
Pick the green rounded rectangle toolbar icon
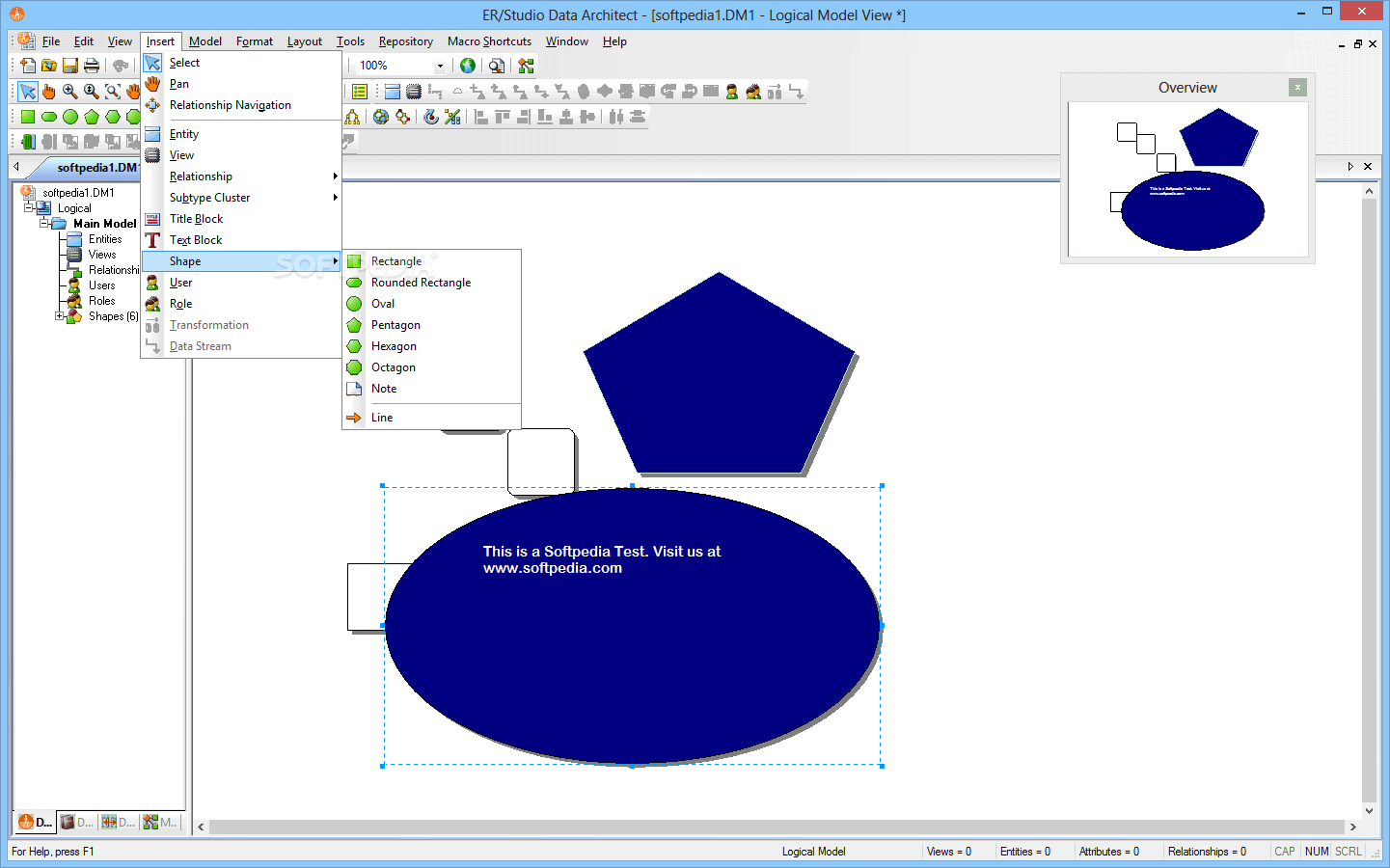[x=49, y=117]
